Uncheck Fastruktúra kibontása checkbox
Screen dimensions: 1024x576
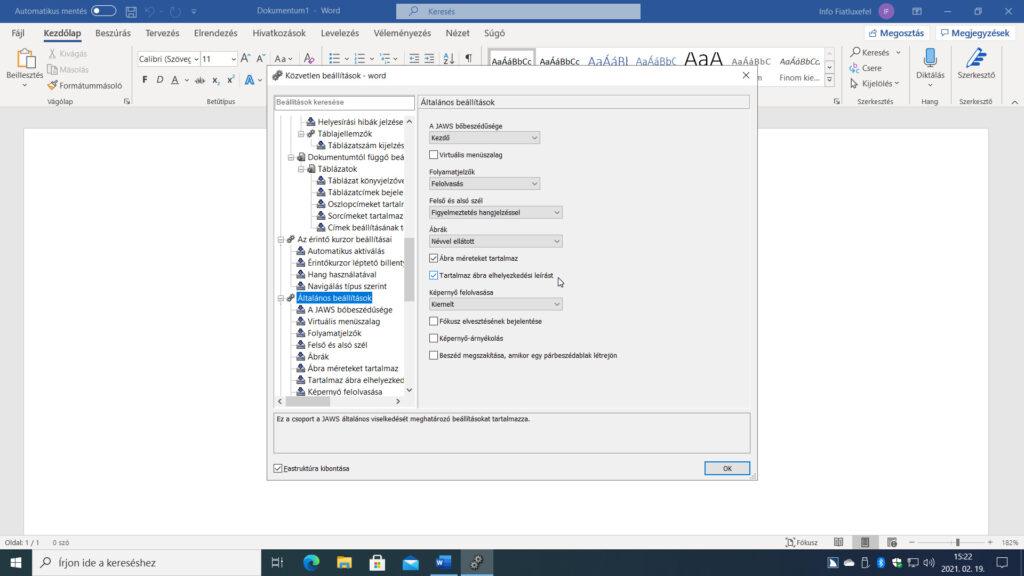pos(278,468)
